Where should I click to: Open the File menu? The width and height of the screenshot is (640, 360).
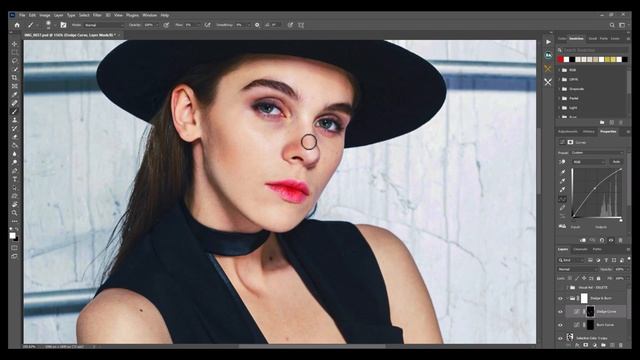pyautogui.click(x=22, y=15)
